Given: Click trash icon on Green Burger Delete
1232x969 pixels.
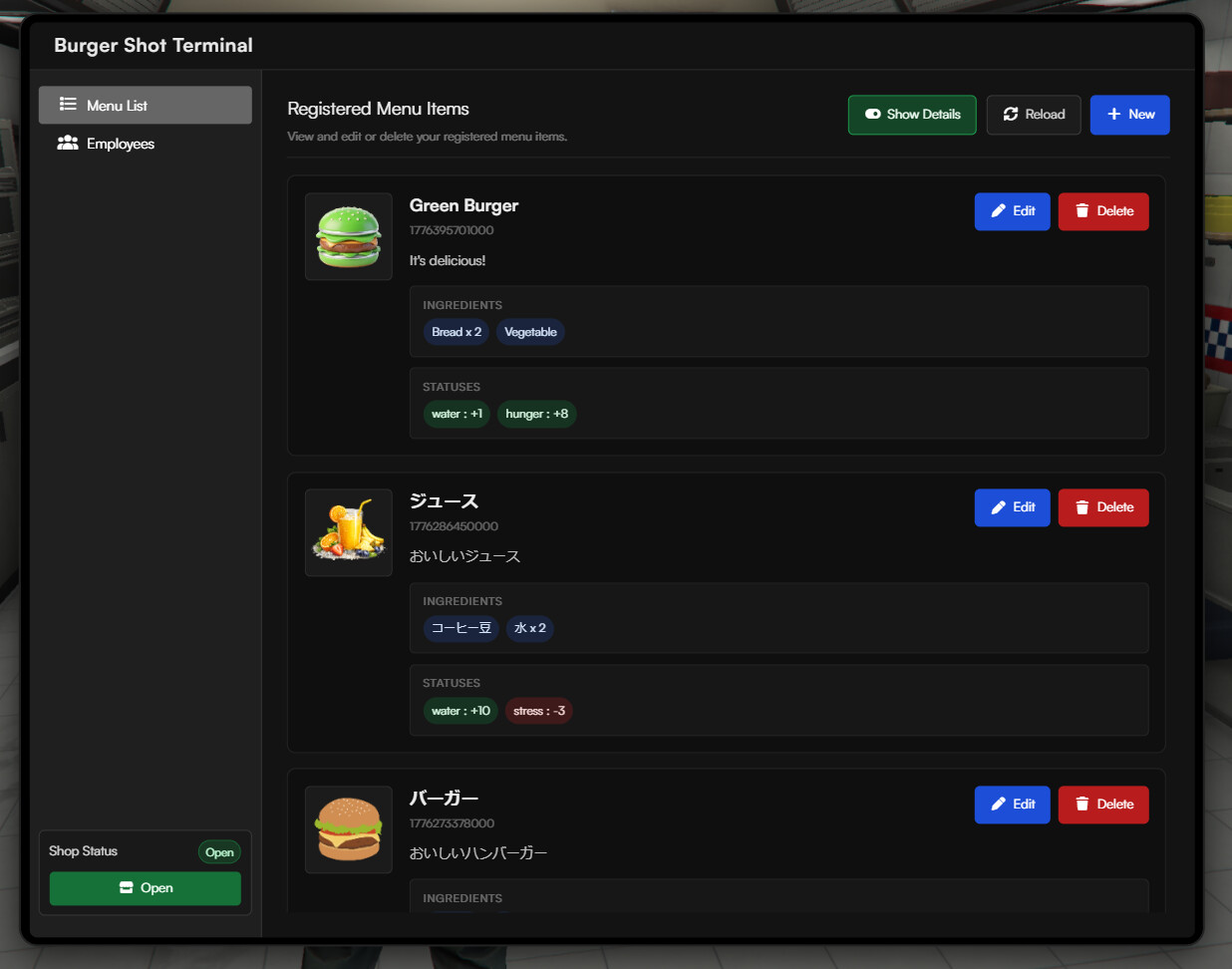Looking at the screenshot, I should (1081, 211).
